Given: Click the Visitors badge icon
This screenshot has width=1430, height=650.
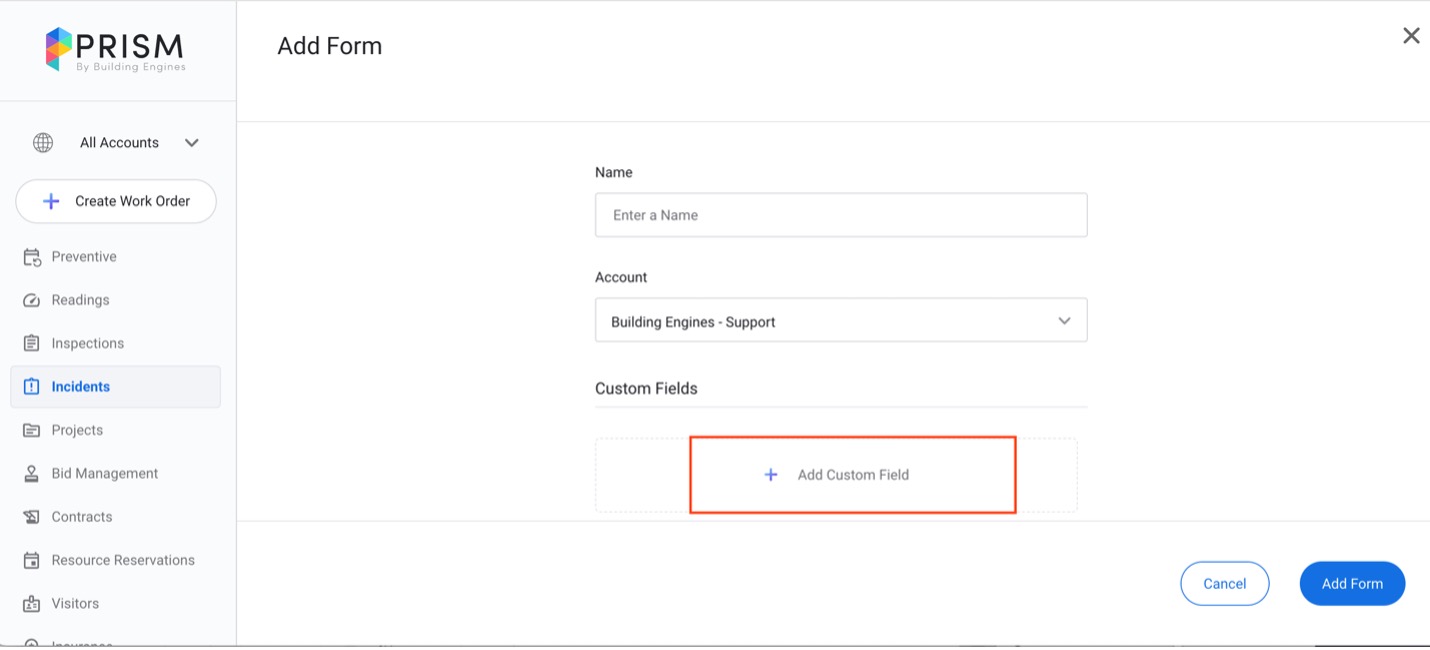Looking at the screenshot, I should 32,604.
